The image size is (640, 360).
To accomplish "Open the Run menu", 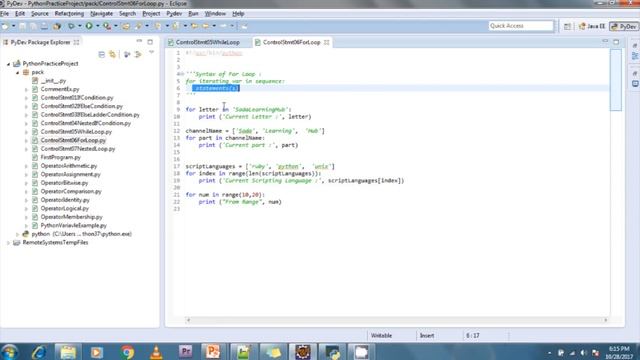I will (x=193, y=13).
